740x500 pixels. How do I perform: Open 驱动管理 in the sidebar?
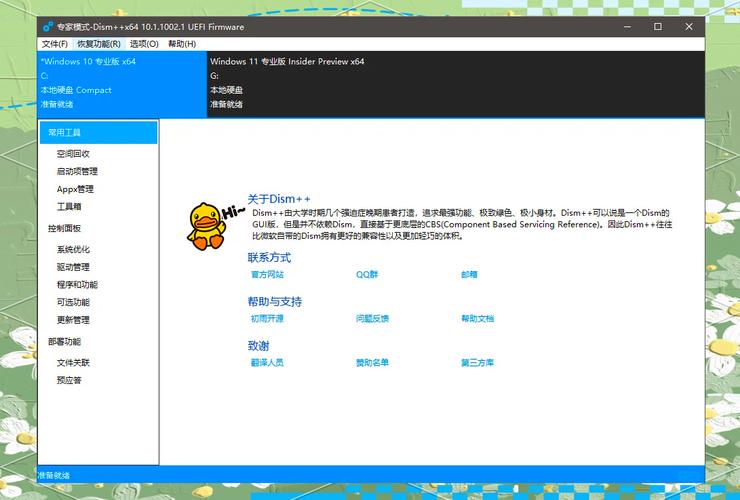pyautogui.click(x=73, y=267)
